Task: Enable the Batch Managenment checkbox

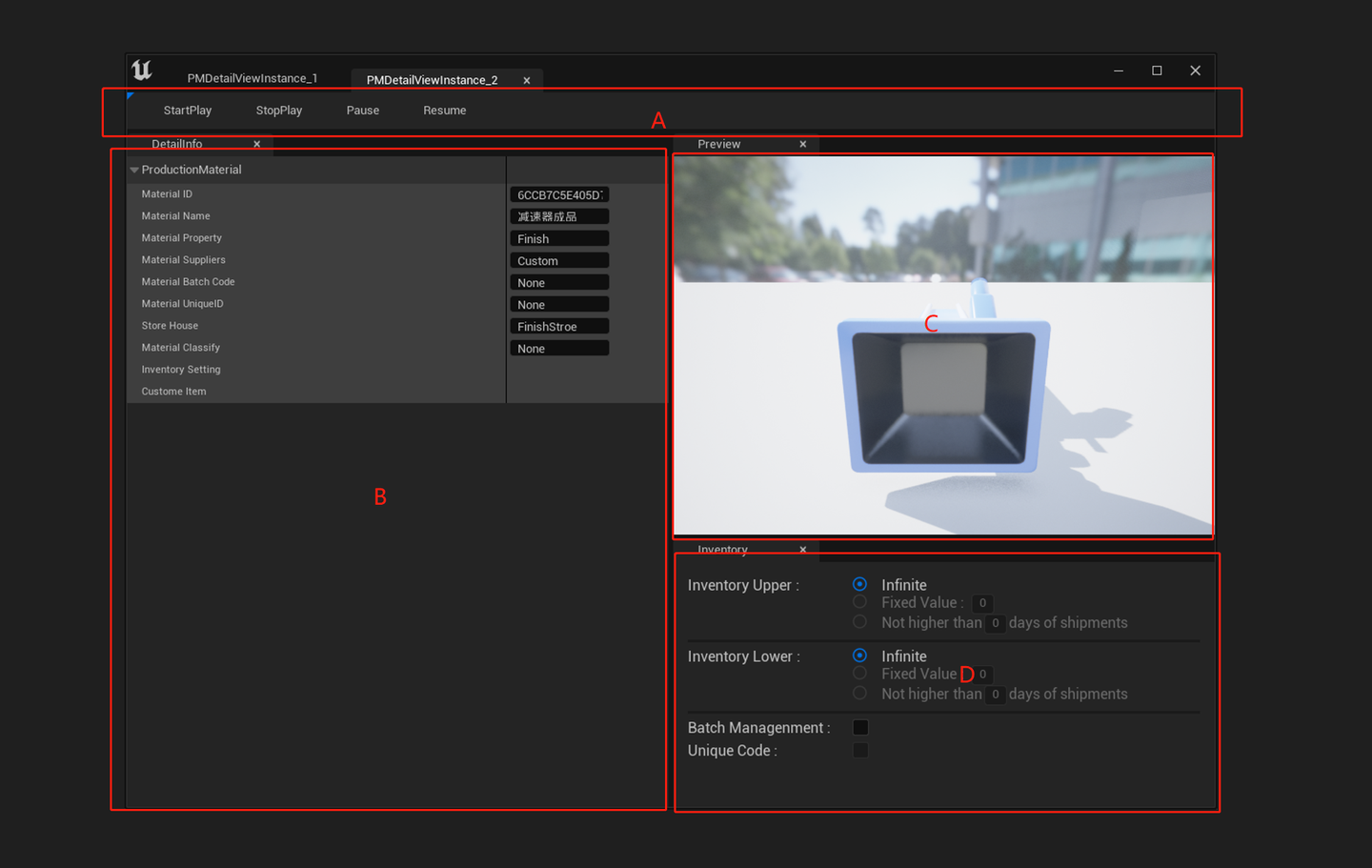Action: click(x=860, y=727)
